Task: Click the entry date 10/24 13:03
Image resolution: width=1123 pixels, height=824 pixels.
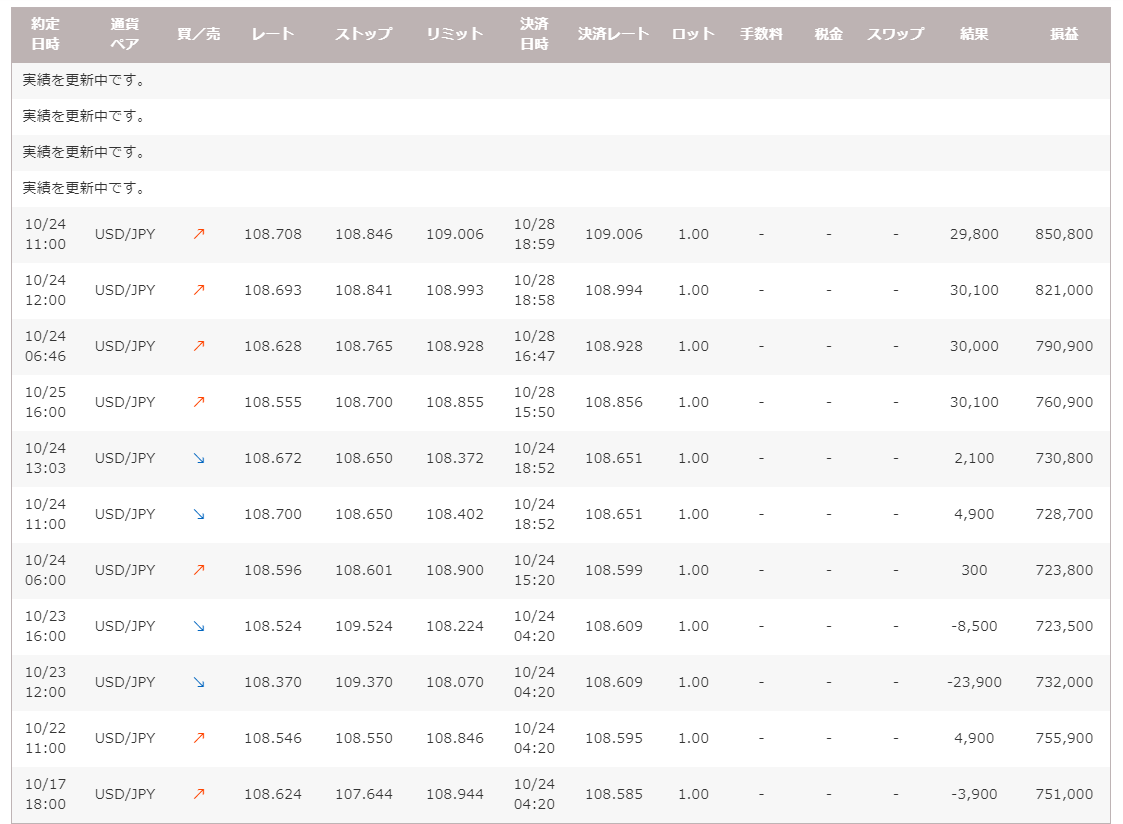Action: pyautogui.click(x=45, y=458)
